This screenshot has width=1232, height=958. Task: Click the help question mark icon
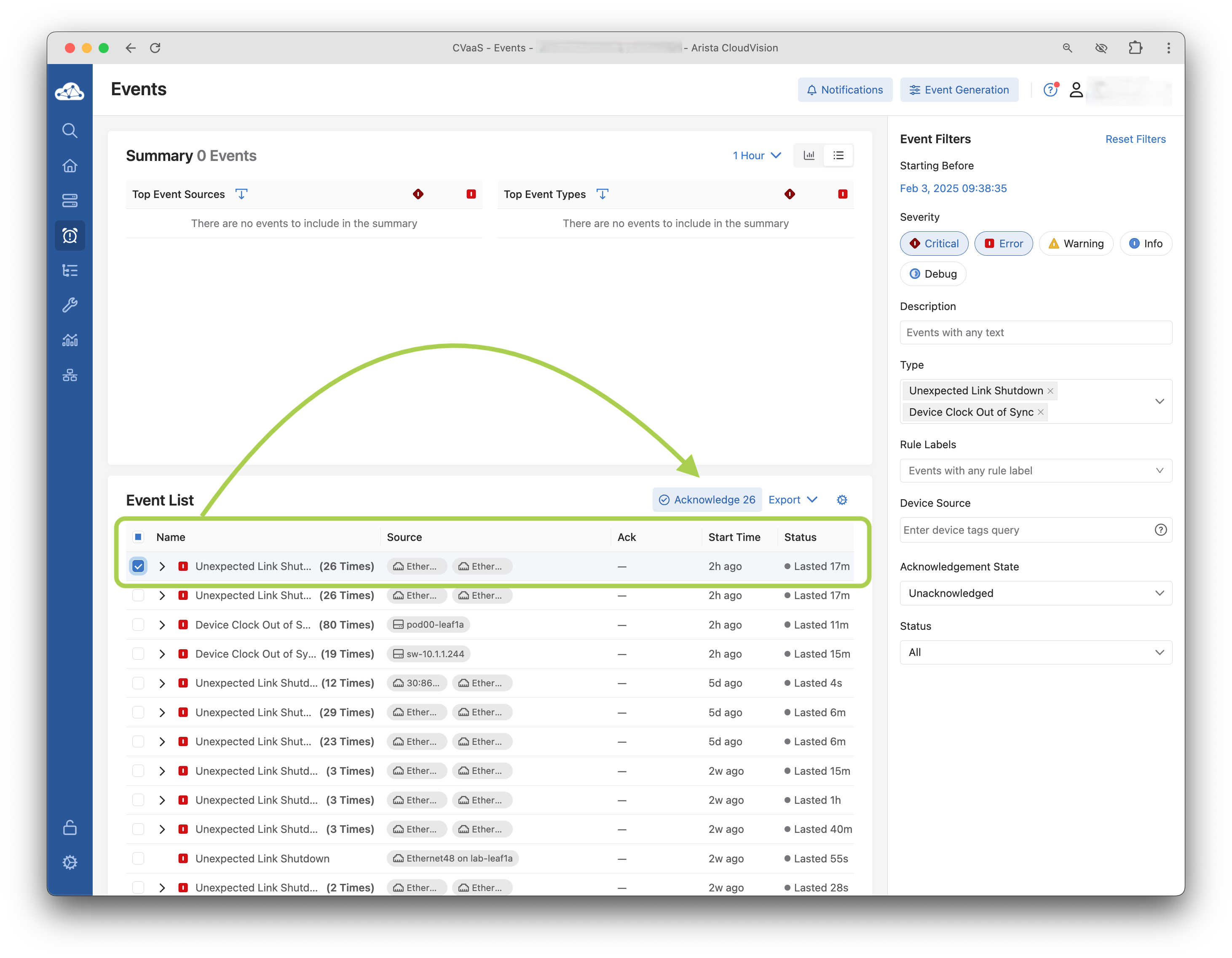1050,90
